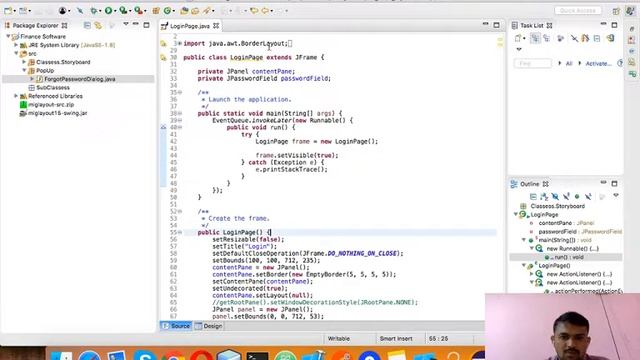This screenshot has height=360, width=640.
Task: Click the Search flashlight icon in toolbar
Action: click(x=207, y=11)
